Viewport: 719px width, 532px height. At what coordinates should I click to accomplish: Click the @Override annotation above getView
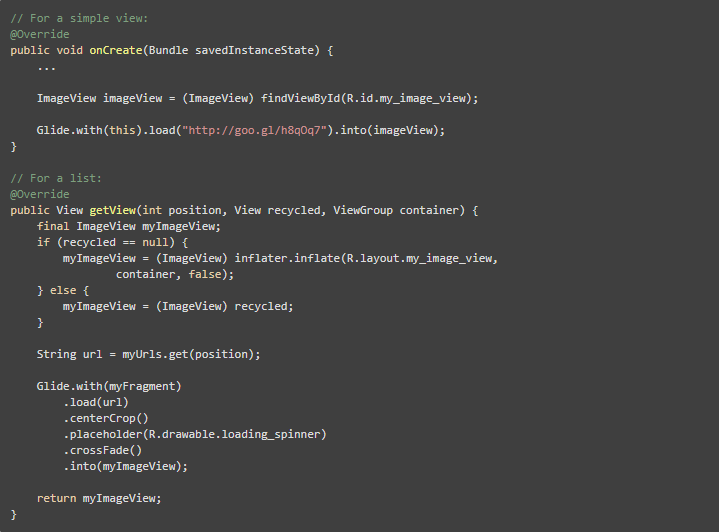40,194
